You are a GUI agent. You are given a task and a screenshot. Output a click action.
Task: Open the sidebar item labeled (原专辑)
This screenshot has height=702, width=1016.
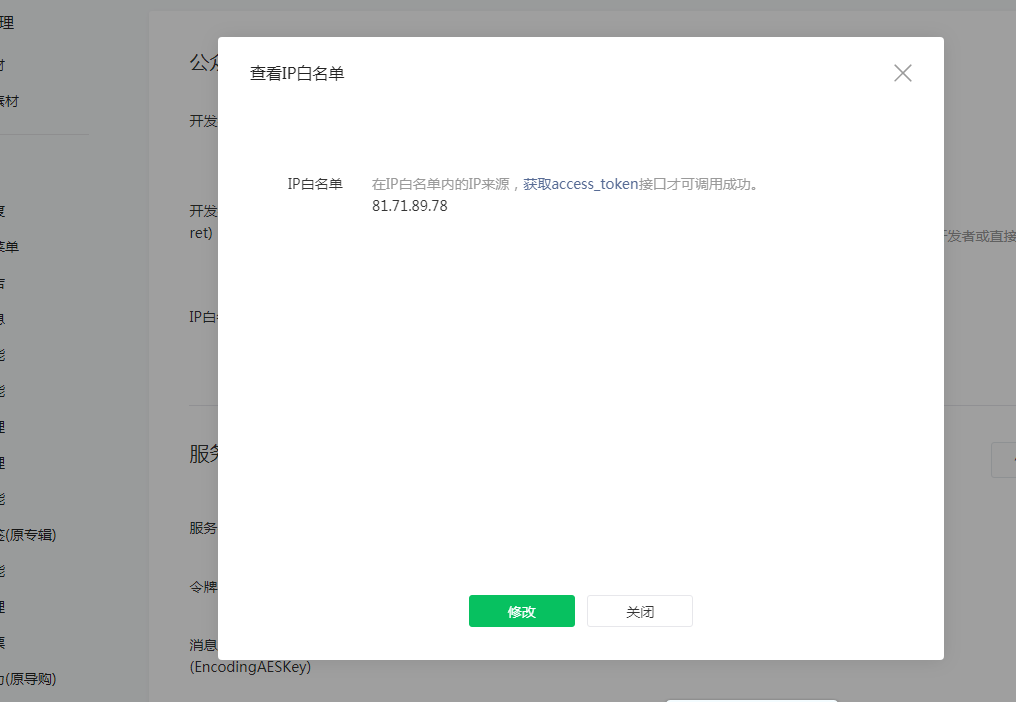coord(28,535)
